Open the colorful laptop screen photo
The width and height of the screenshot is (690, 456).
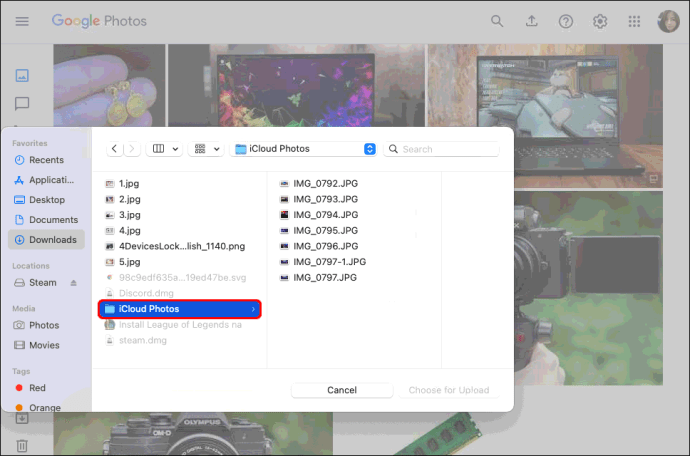click(297, 85)
